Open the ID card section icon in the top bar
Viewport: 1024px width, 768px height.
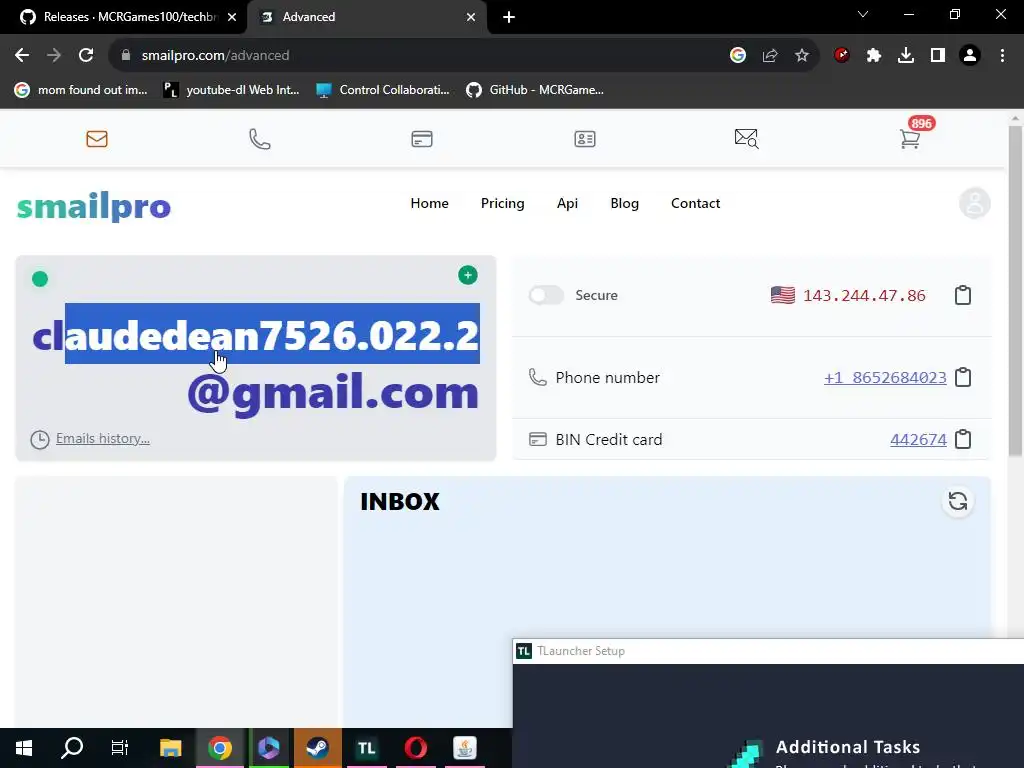click(584, 138)
